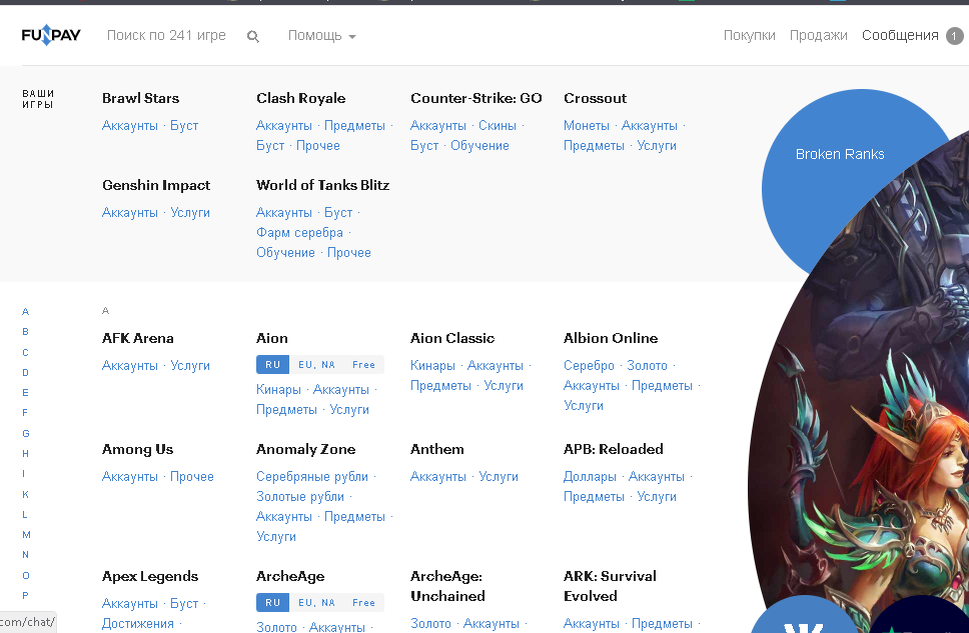Open Буст under Brawl Stars
Image resolution: width=969 pixels, height=633 pixels.
click(184, 125)
